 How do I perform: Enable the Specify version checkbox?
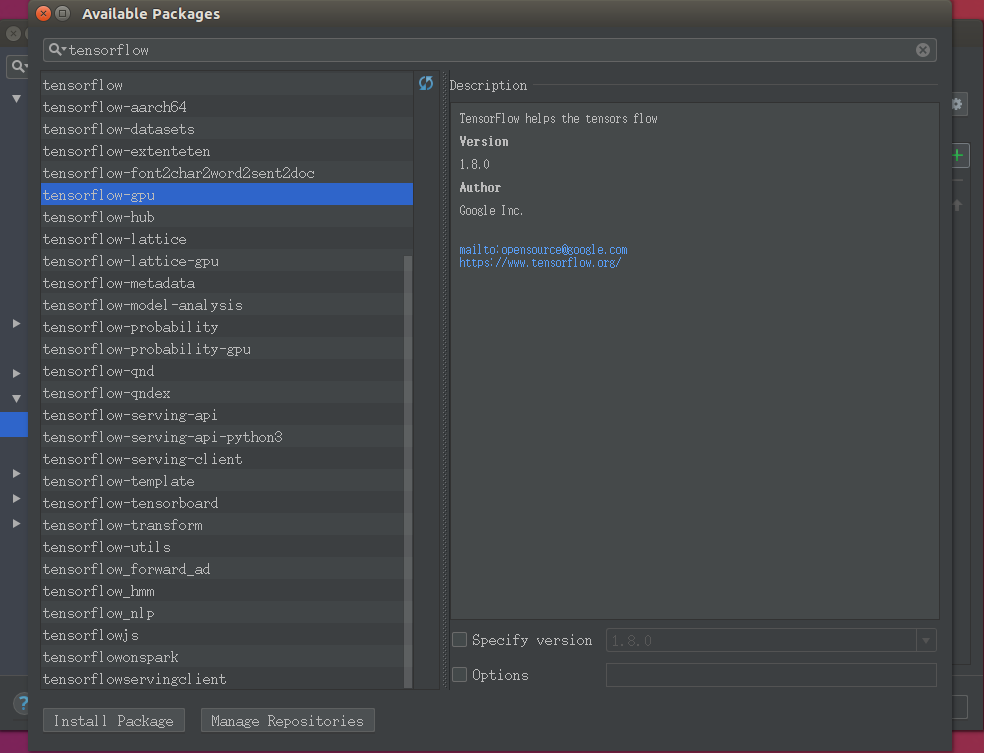coord(460,640)
